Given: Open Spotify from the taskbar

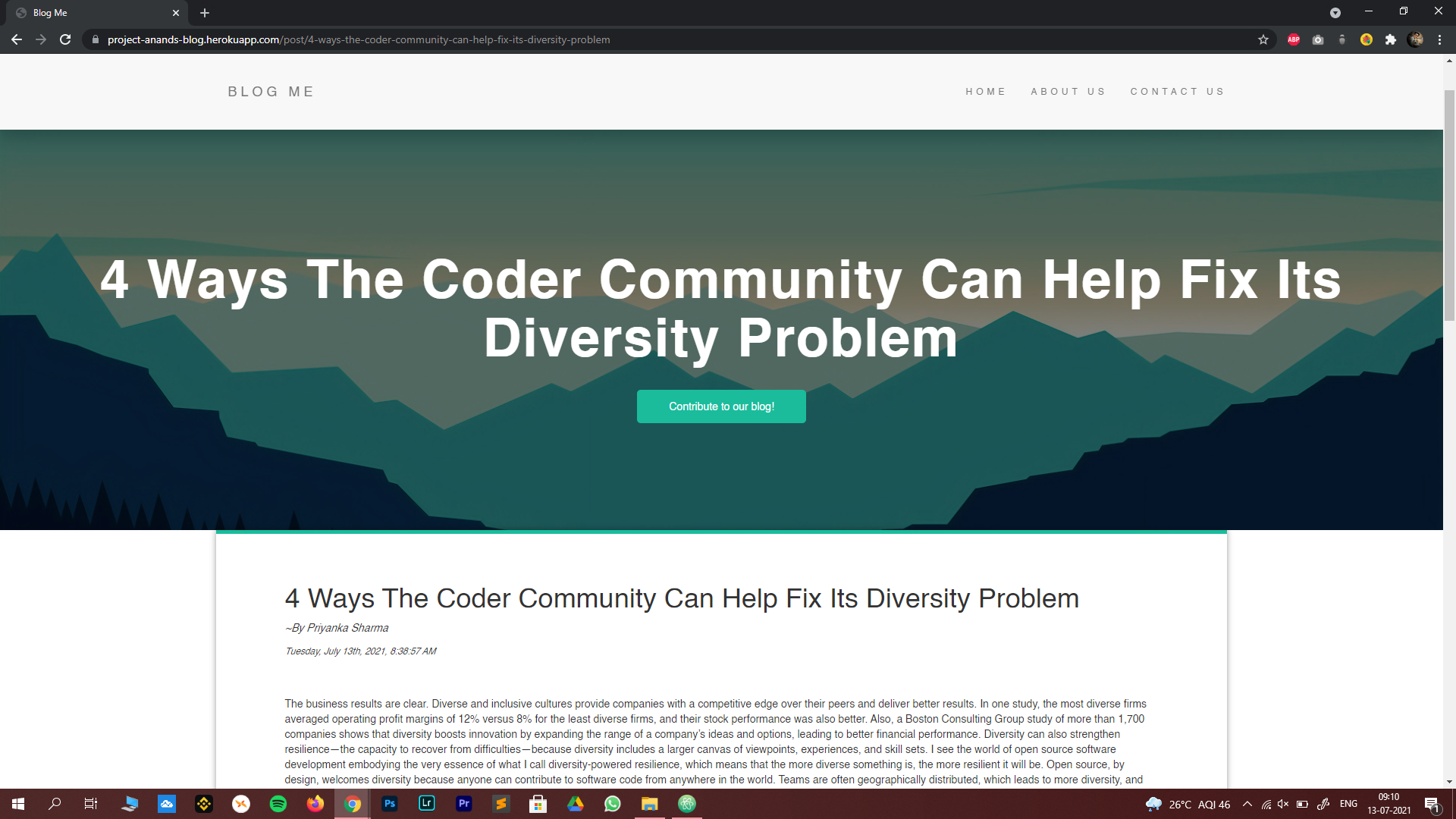Looking at the screenshot, I should click(278, 804).
